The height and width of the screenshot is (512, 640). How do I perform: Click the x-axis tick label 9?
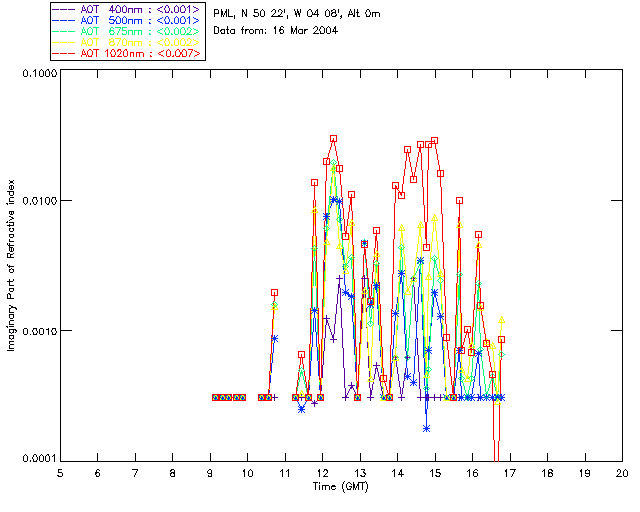coord(210,473)
